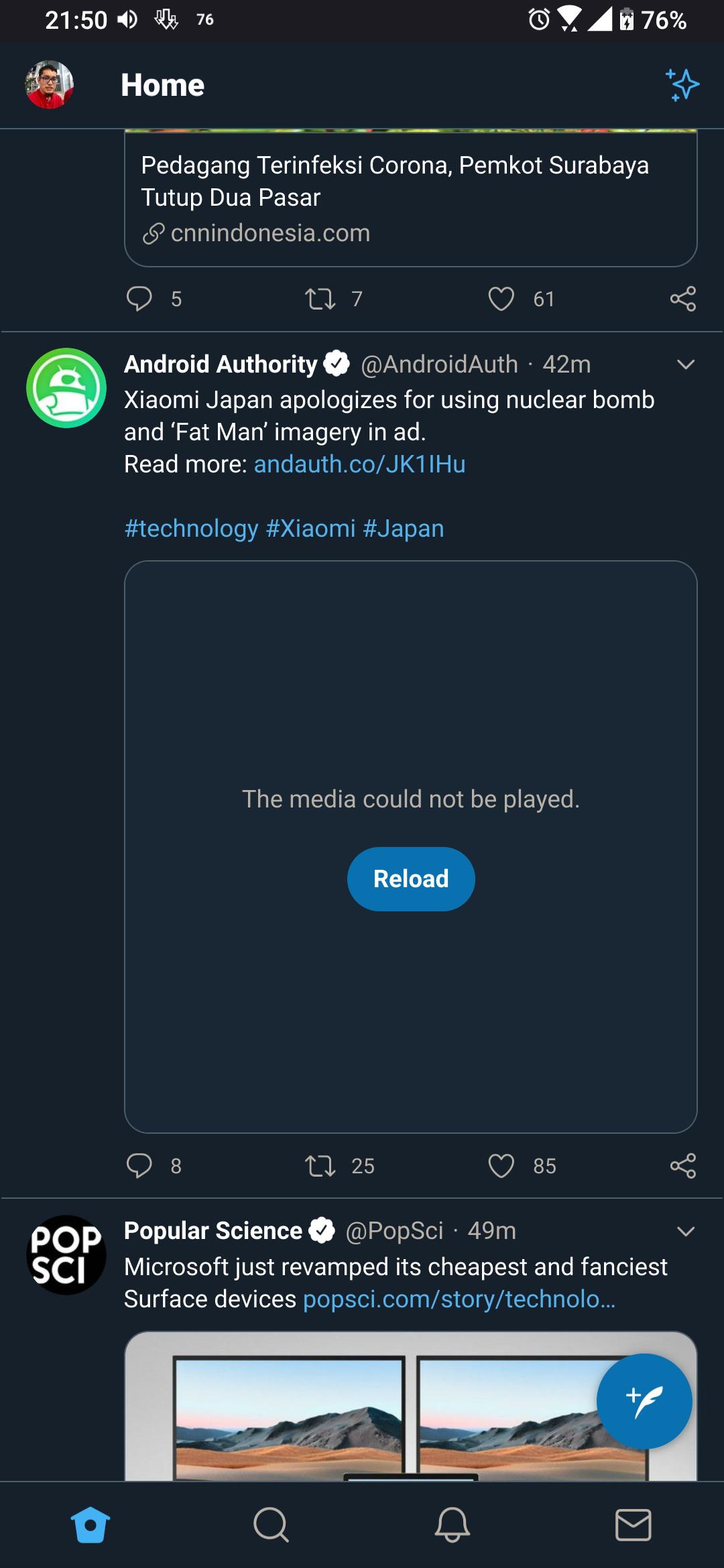Open the Search tab

[x=271, y=1523]
